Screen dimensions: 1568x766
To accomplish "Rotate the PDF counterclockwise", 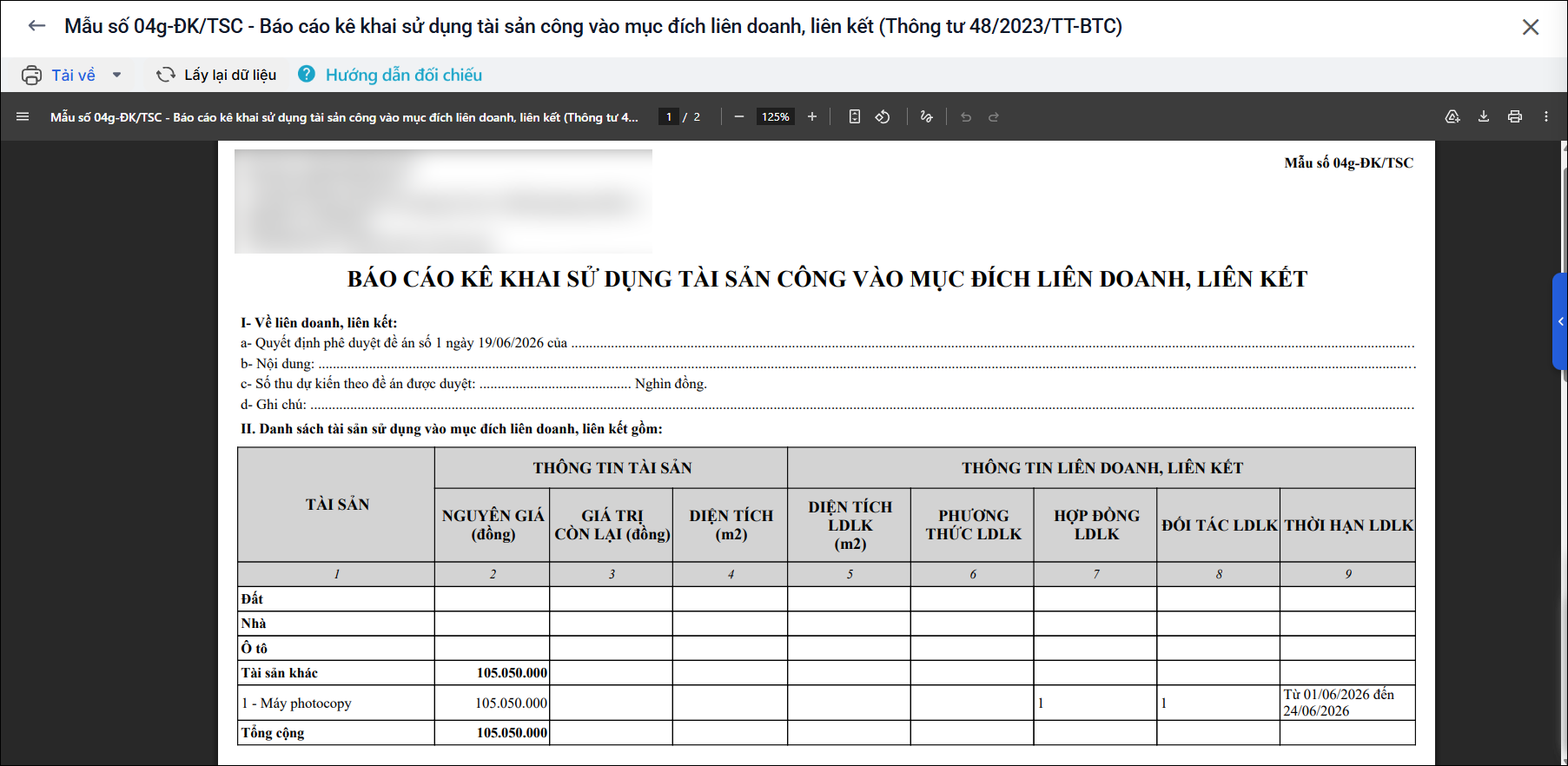I will [x=883, y=116].
